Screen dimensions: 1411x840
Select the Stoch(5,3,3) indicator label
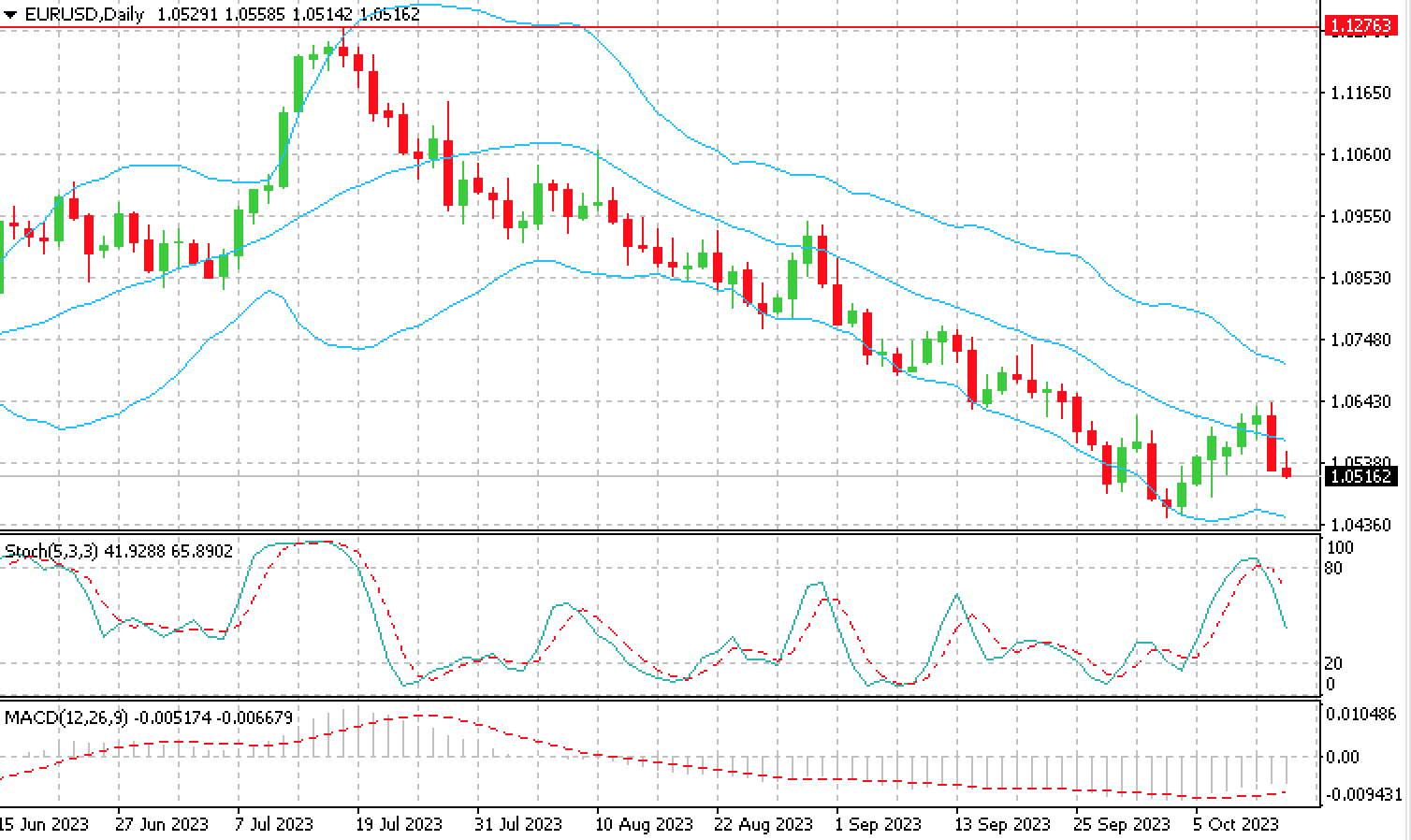[x=51, y=552]
